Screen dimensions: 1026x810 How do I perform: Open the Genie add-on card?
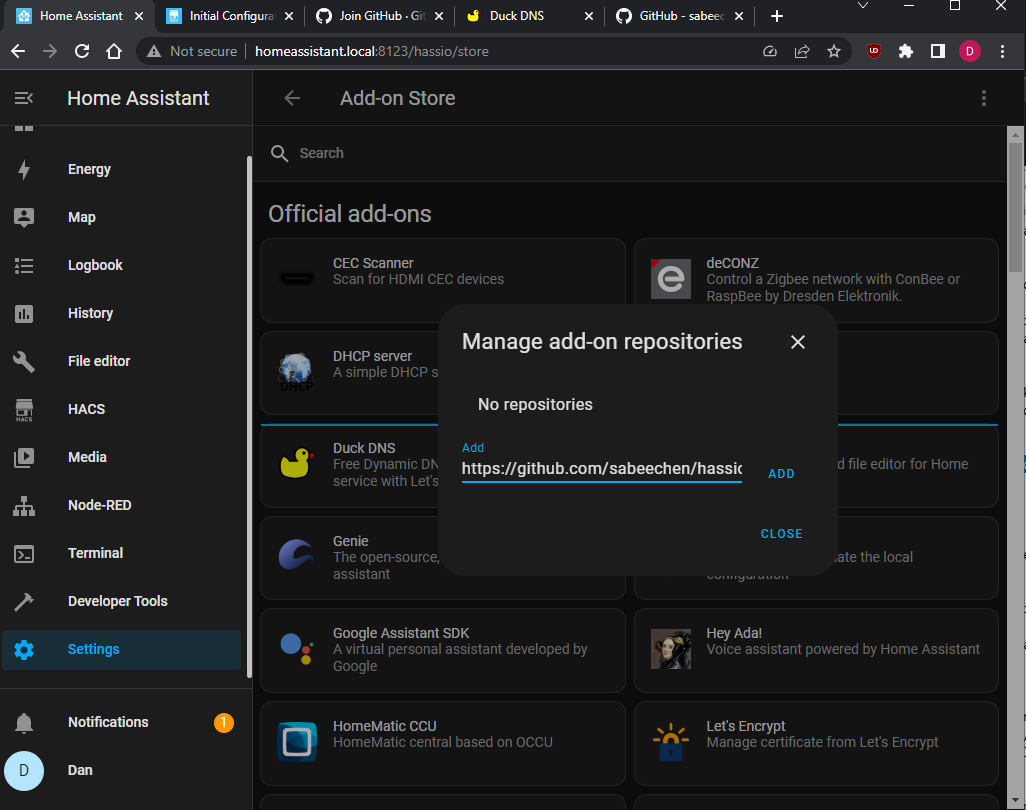pos(350,557)
